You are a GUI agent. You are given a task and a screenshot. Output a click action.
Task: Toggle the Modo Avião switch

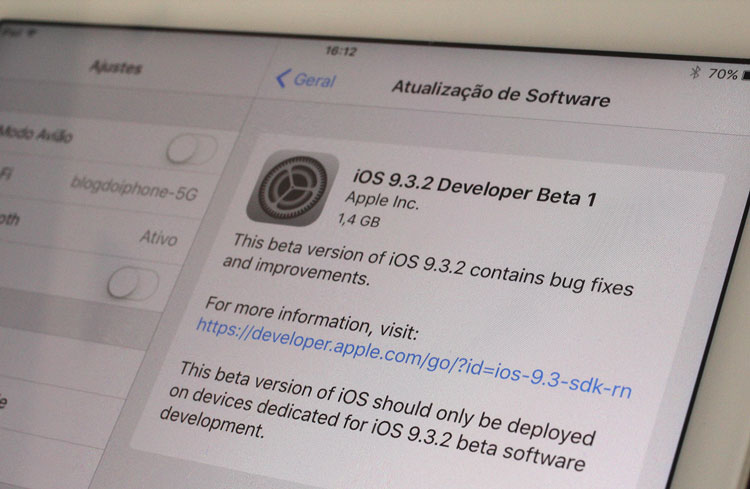point(192,149)
